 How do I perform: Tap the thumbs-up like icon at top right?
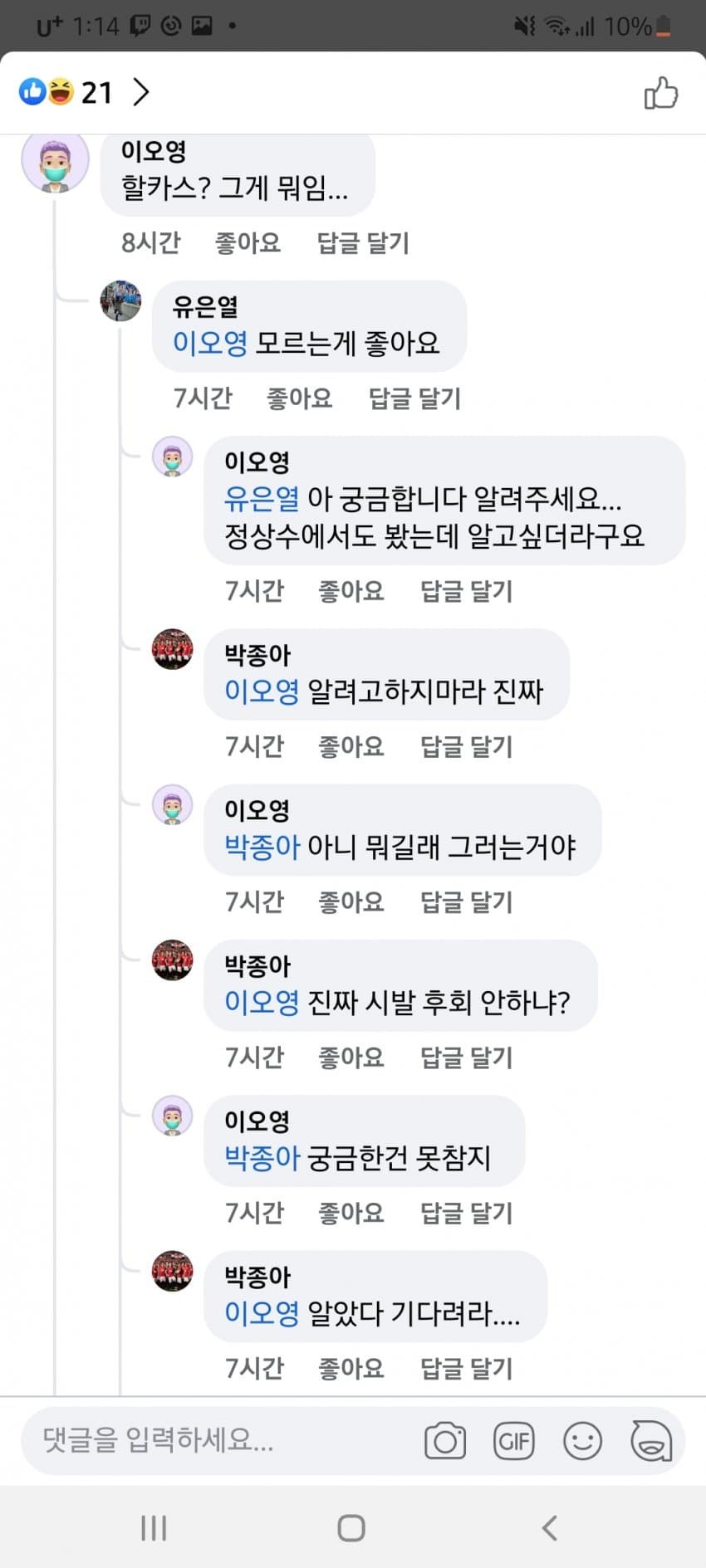tap(661, 92)
